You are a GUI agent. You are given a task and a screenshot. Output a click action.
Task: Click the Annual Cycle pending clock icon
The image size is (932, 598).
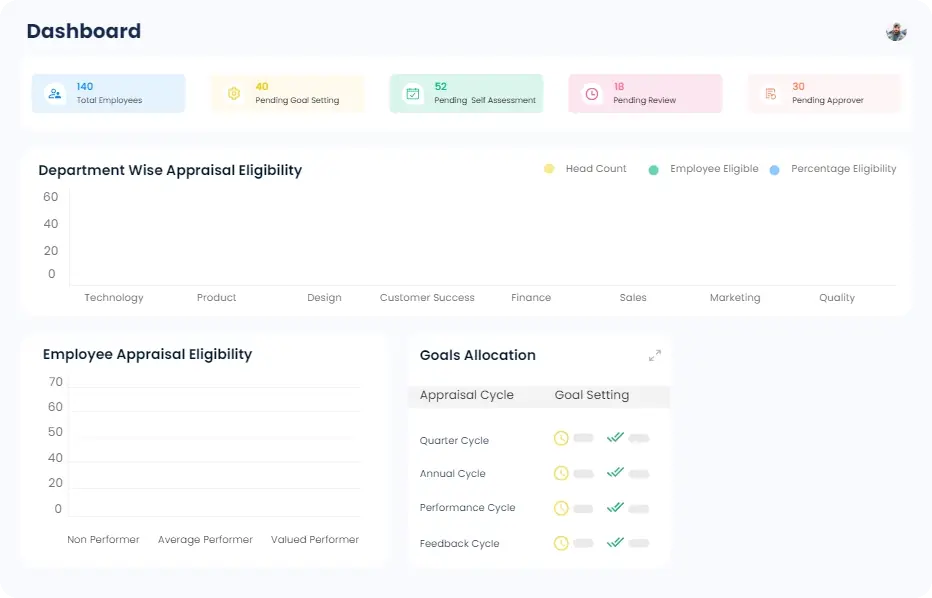point(561,473)
